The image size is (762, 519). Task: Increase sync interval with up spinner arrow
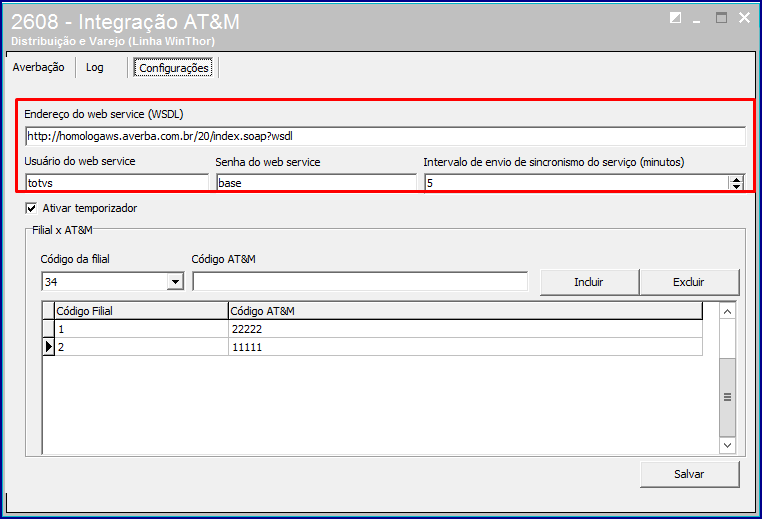tap(736, 179)
